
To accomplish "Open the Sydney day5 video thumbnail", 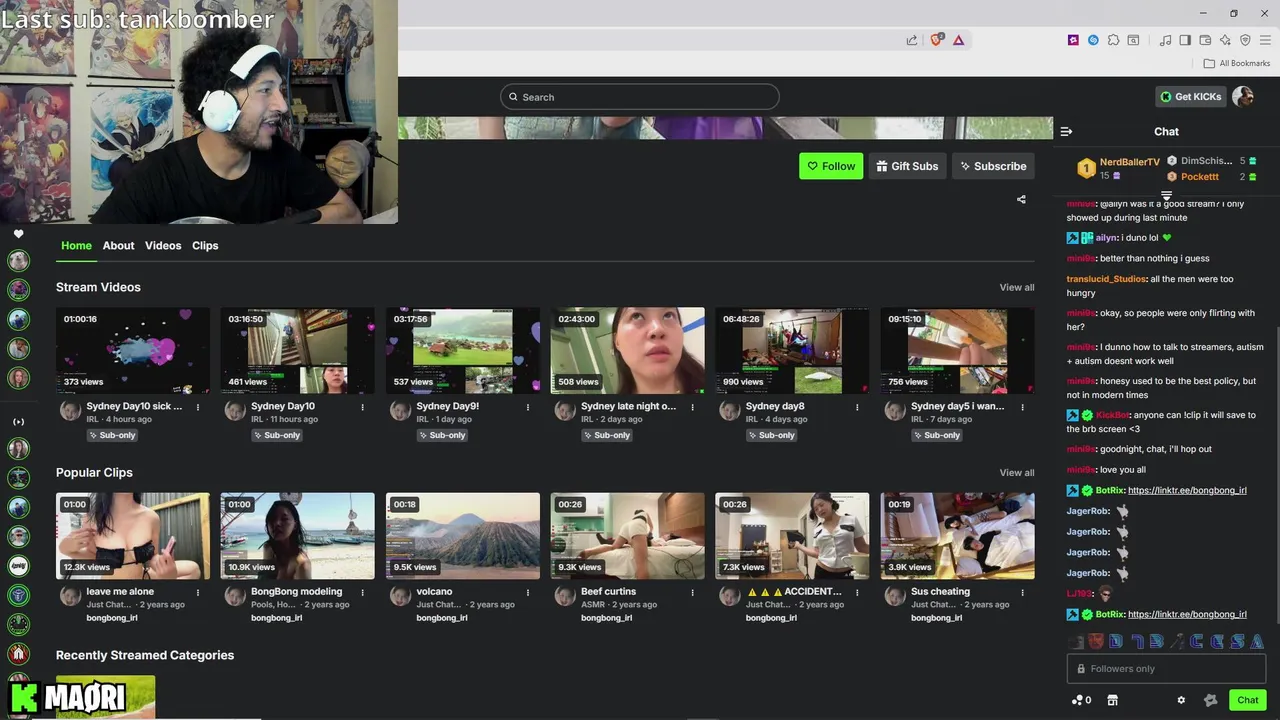I will point(958,351).
